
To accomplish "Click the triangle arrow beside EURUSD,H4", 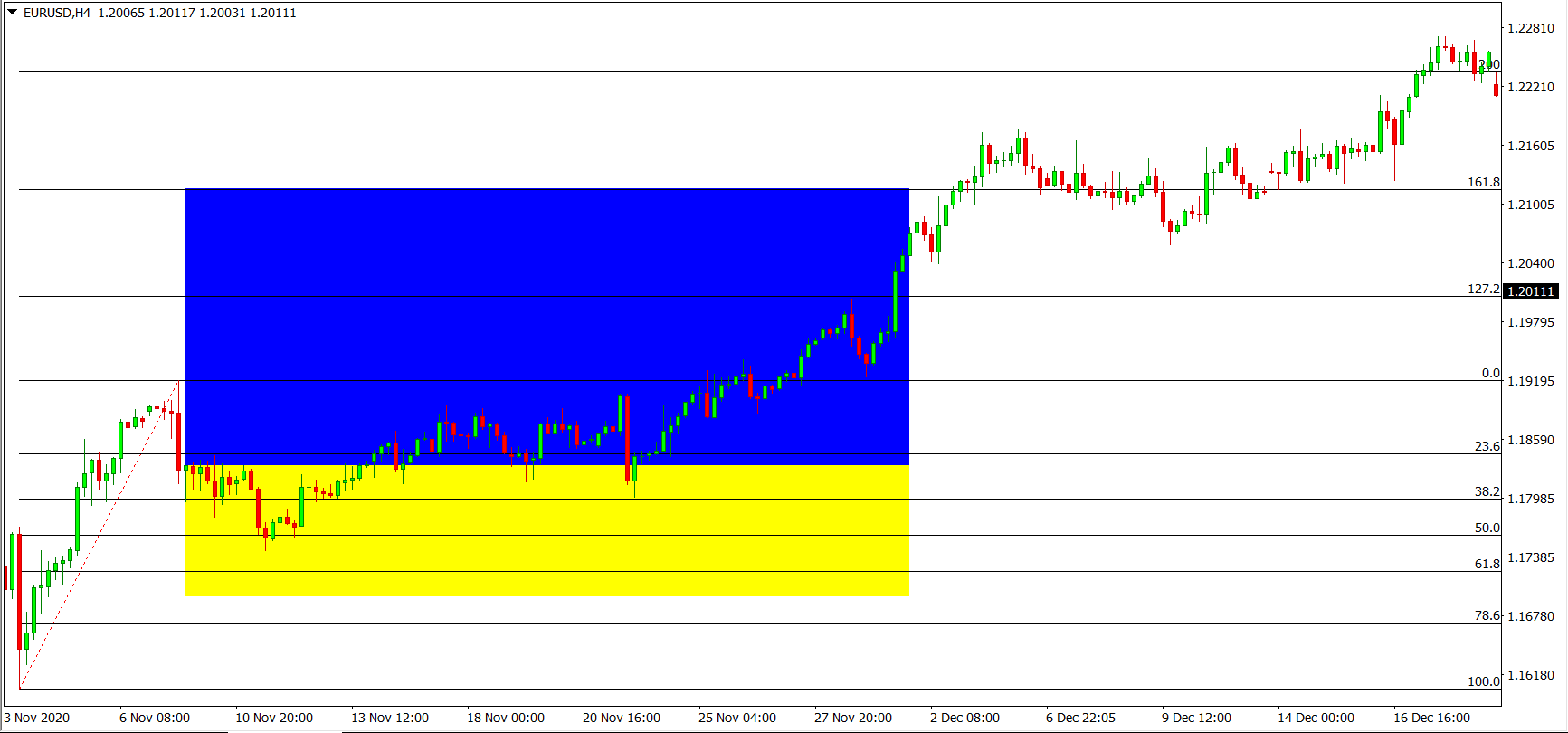I will point(13,13).
